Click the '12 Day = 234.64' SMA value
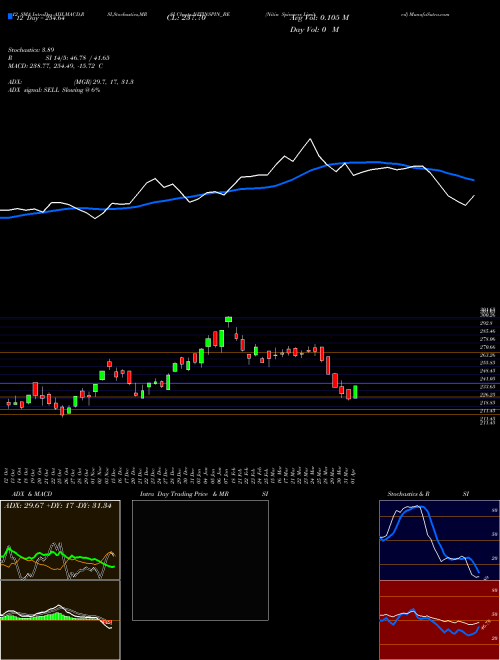This screenshot has height=660, width=500. 39,19
